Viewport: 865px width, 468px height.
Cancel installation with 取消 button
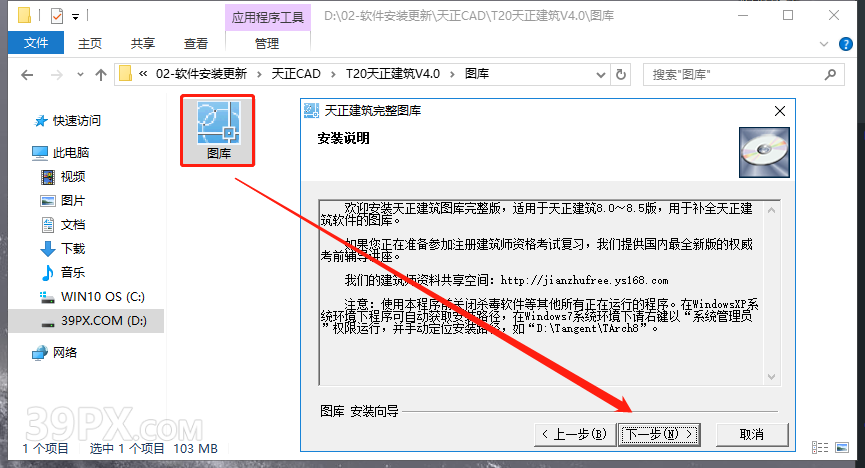pos(751,434)
